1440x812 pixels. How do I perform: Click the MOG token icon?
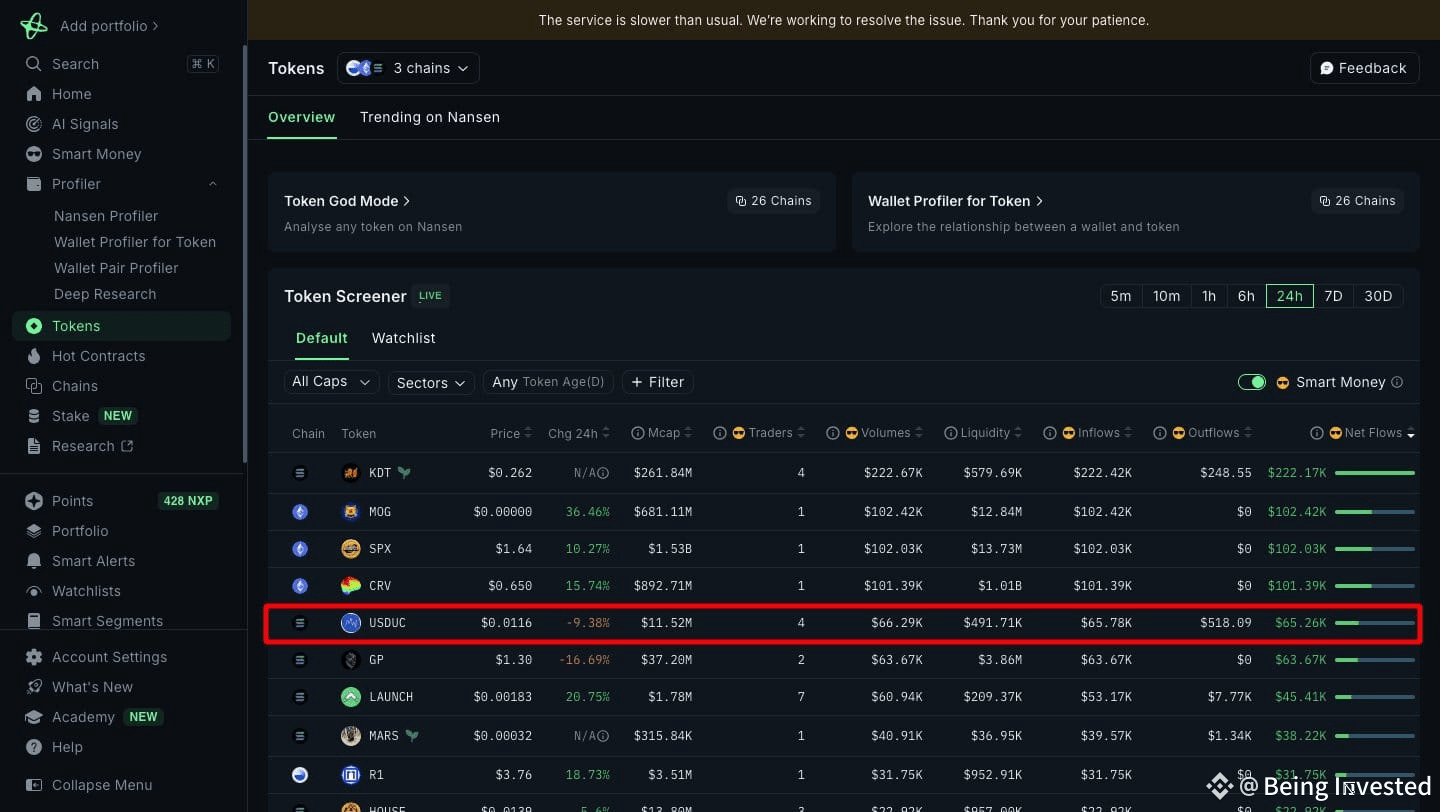click(351, 512)
